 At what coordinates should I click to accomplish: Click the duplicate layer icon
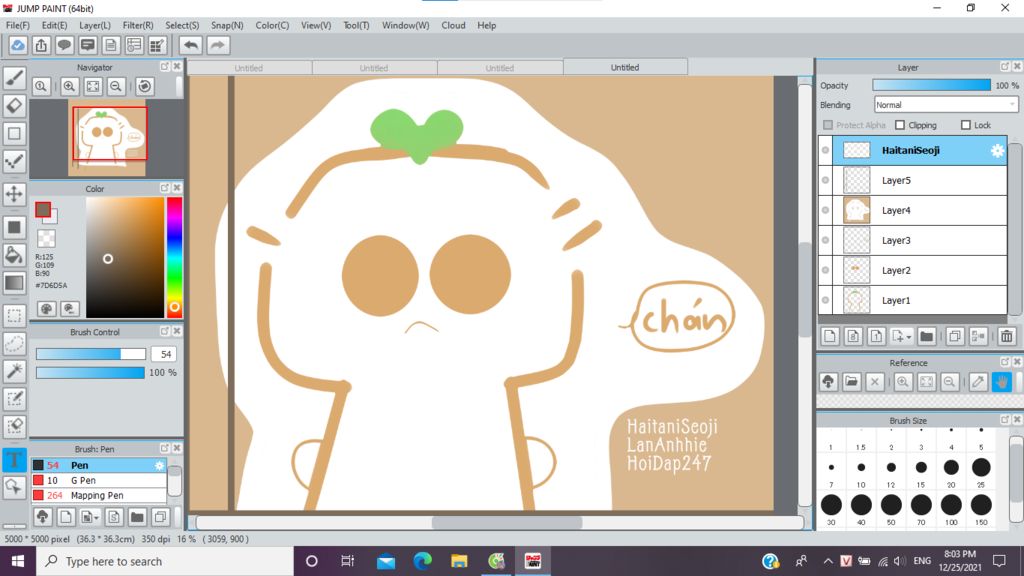pos(955,336)
